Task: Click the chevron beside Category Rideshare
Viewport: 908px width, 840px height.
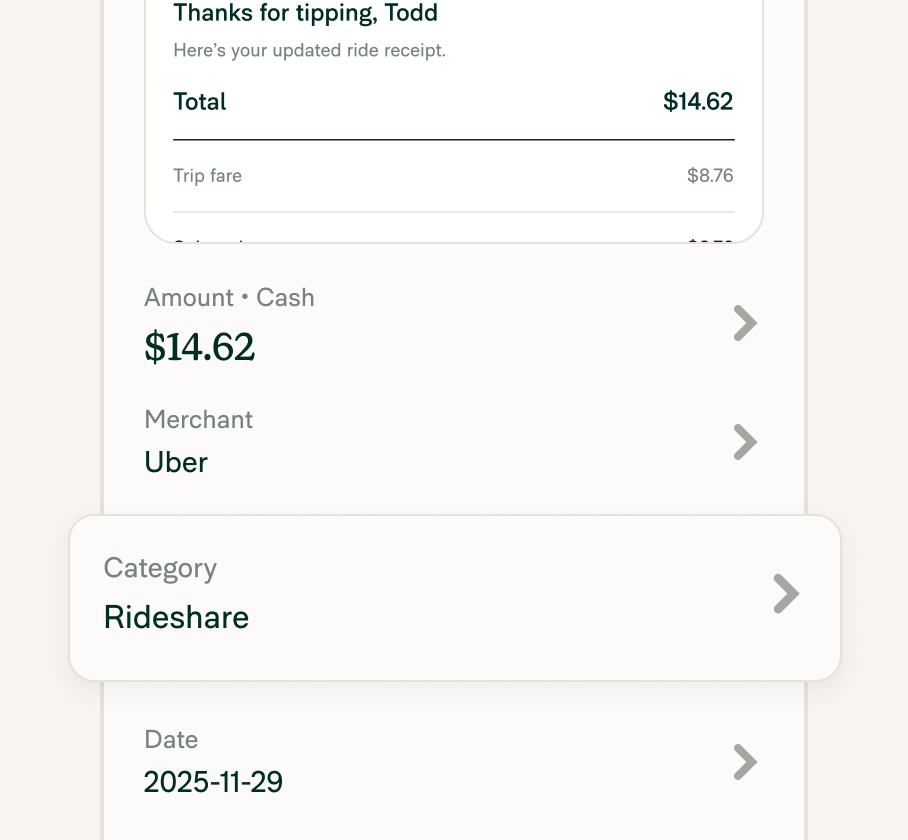Action: click(786, 593)
